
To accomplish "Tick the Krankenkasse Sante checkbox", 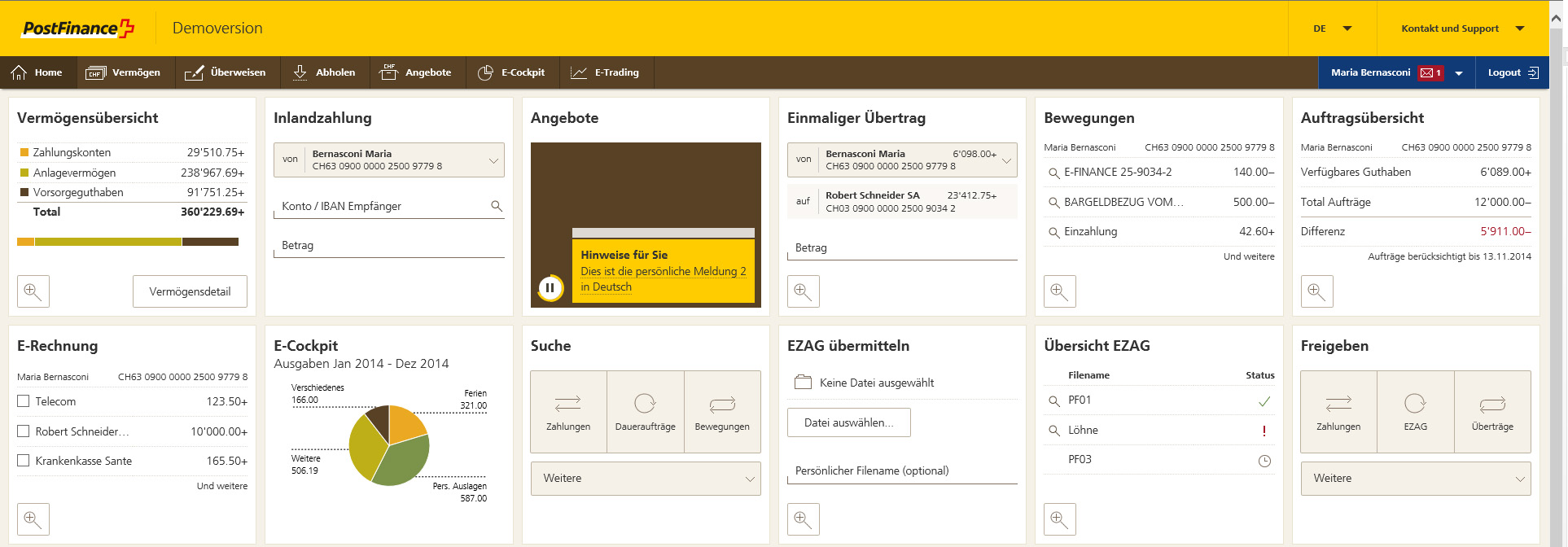I will point(24,461).
